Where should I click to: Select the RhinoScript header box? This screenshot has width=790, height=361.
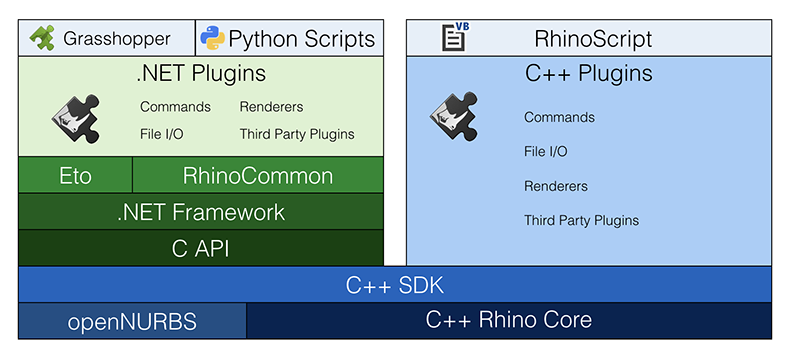click(589, 38)
